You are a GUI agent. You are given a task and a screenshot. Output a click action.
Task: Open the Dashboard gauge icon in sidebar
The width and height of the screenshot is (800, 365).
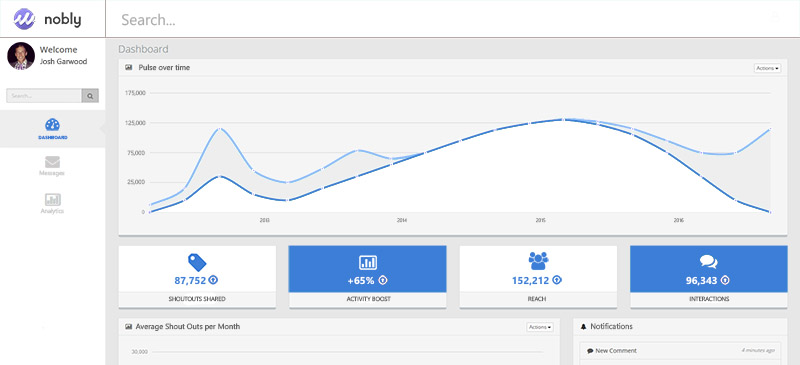(53, 125)
